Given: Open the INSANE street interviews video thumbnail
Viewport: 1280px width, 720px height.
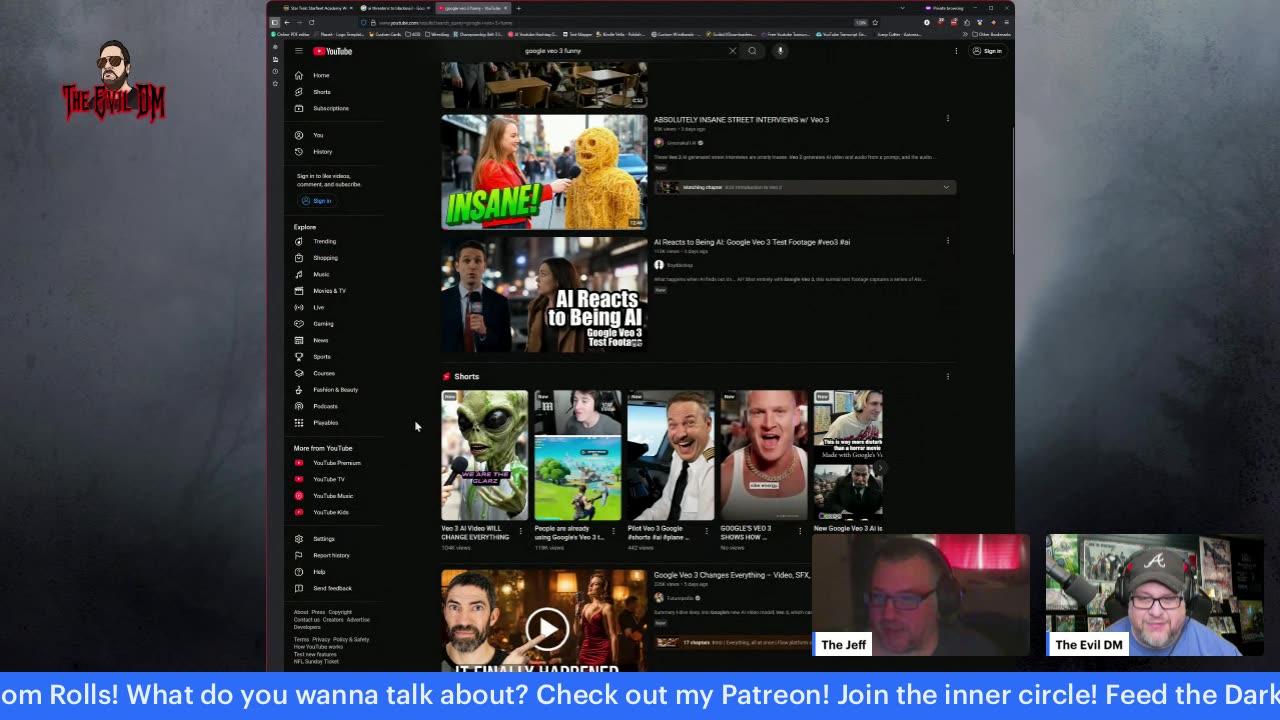Looking at the screenshot, I should [x=544, y=172].
